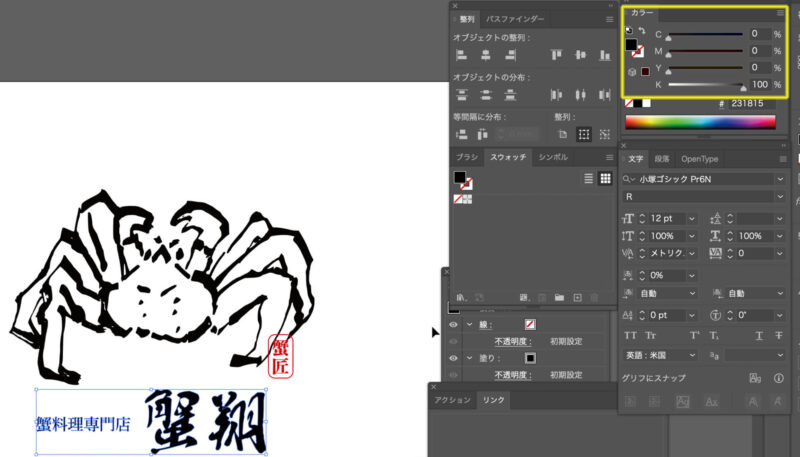The width and height of the screenshot is (800, 457).
Task: Click the color spectrum bar
Action: point(701,122)
